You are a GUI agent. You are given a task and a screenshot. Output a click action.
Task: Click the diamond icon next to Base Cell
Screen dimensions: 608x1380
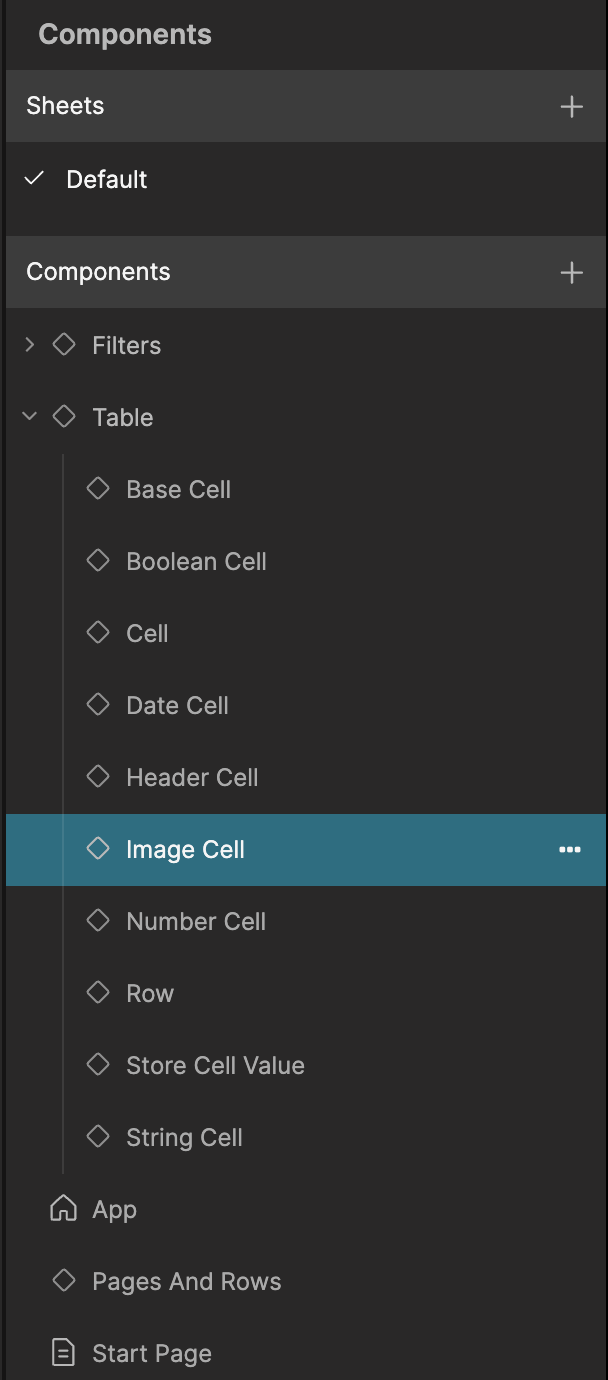click(x=98, y=489)
